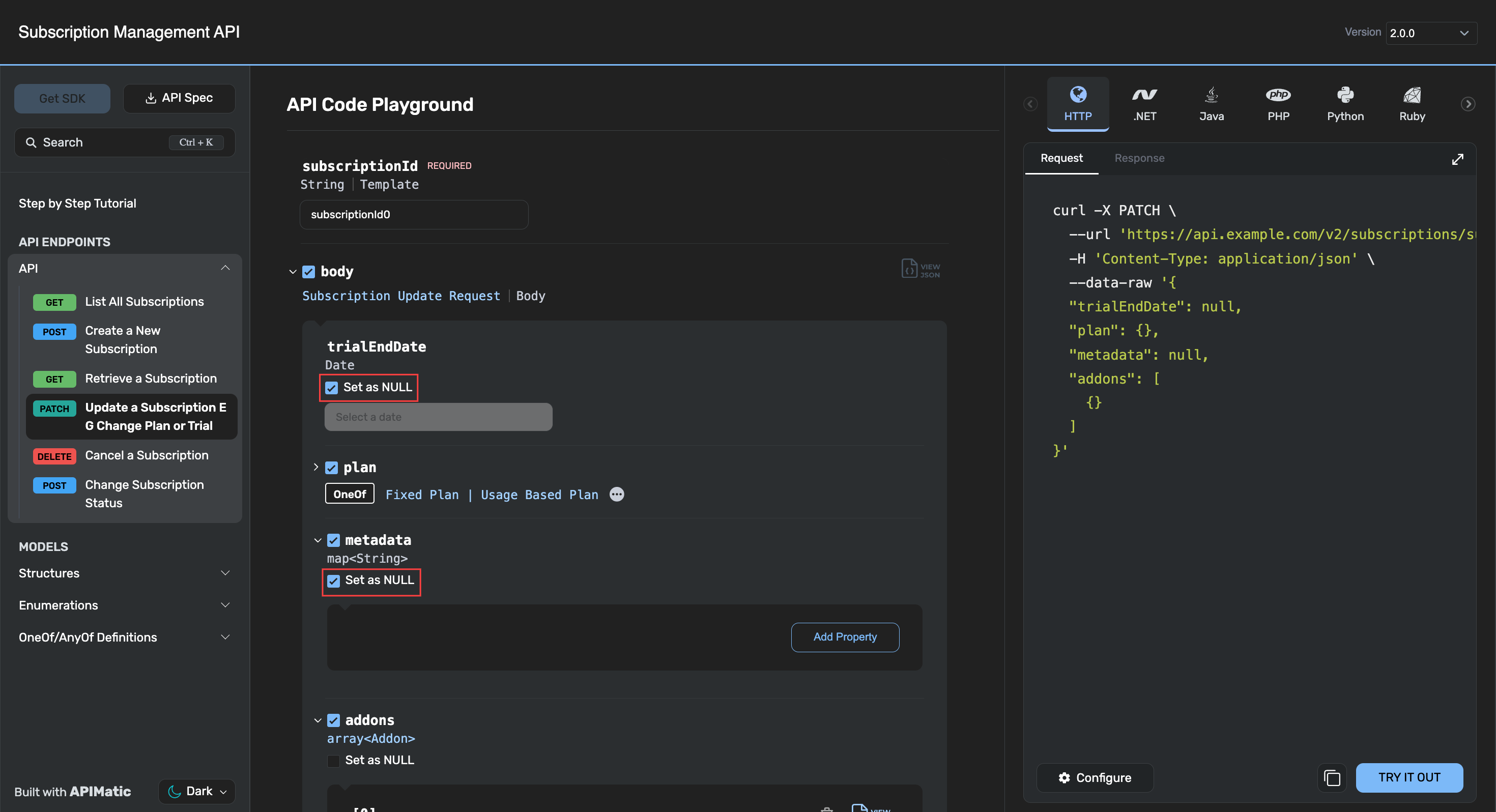The height and width of the screenshot is (812, 1496).
Task: Click the Search input box
Action: click(x=124, y=142)
